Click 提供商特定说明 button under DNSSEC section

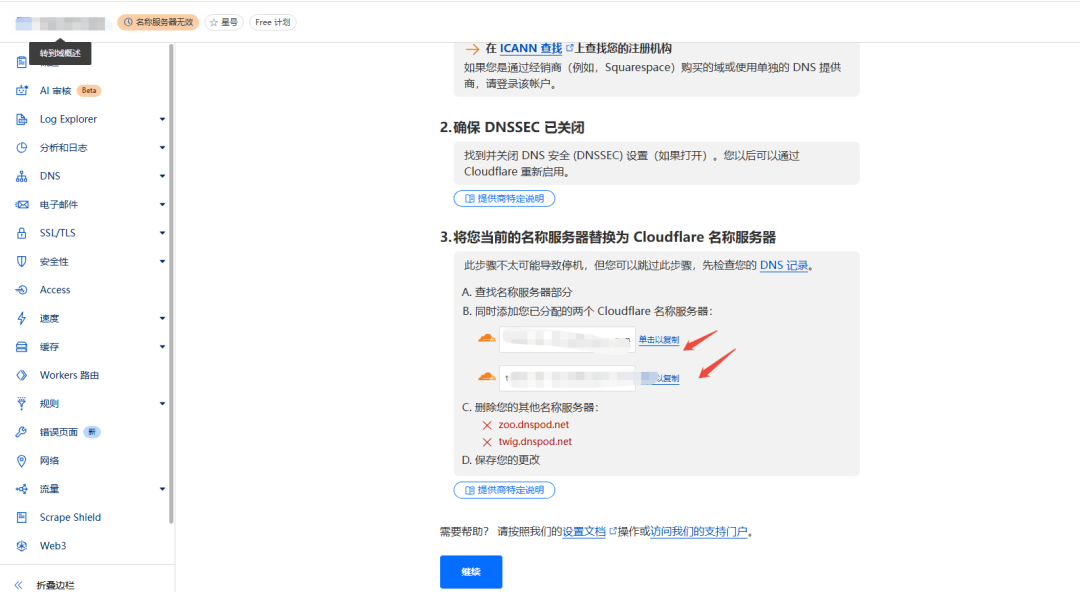(x=504, y=198)
